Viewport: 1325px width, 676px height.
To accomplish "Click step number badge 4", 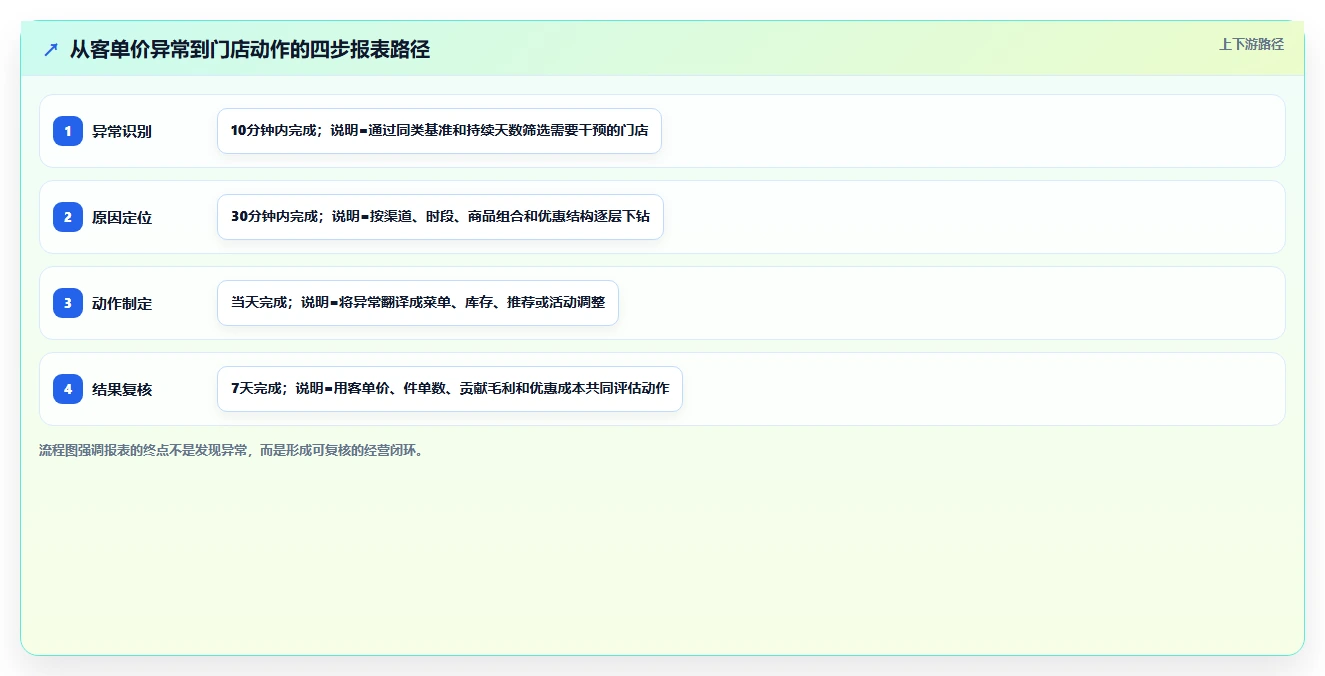I will pos(68,389).
